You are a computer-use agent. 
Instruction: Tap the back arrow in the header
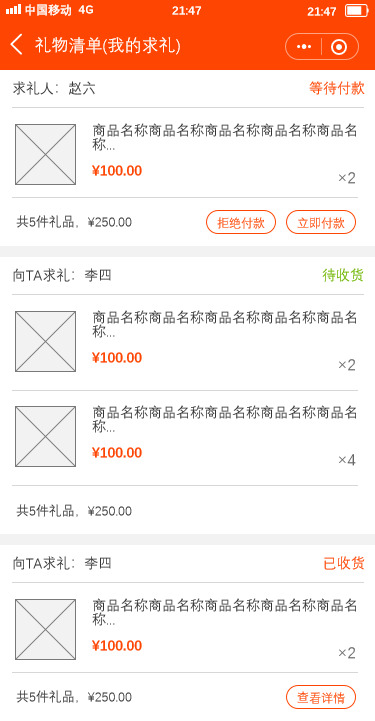tap(17, 46)
